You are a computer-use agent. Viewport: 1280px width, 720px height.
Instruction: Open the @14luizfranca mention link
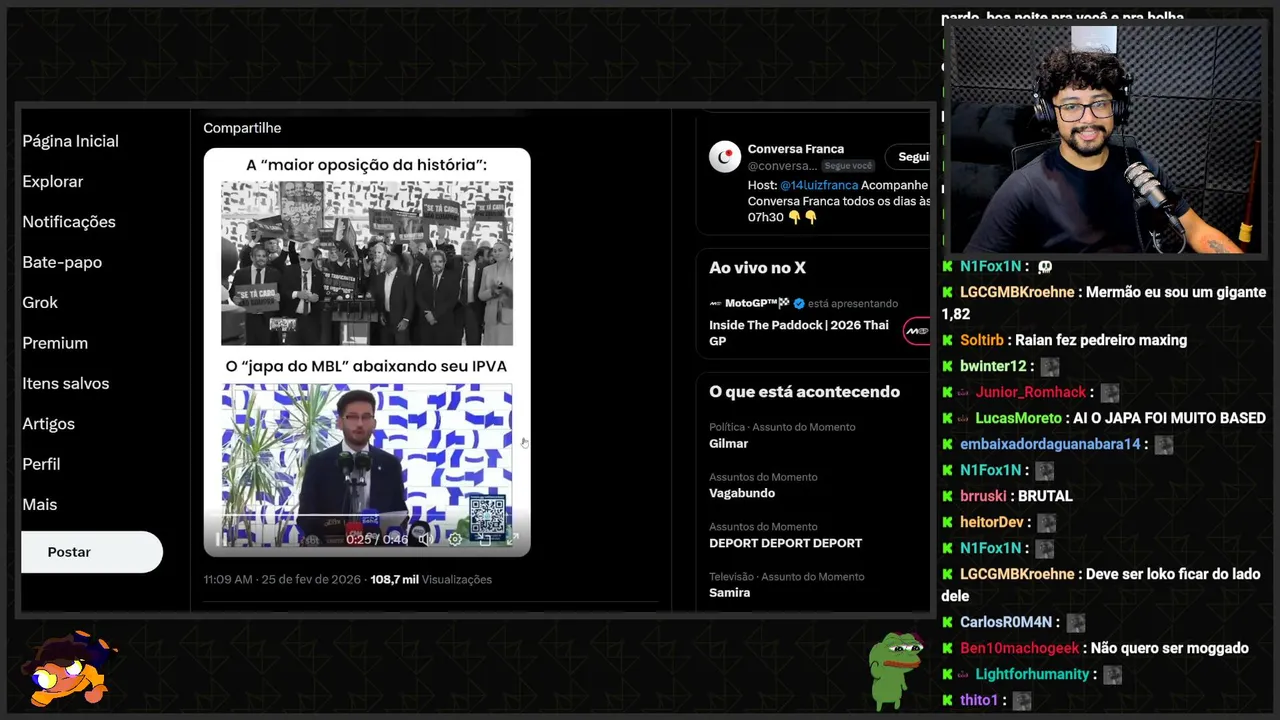tap(819, 185)
